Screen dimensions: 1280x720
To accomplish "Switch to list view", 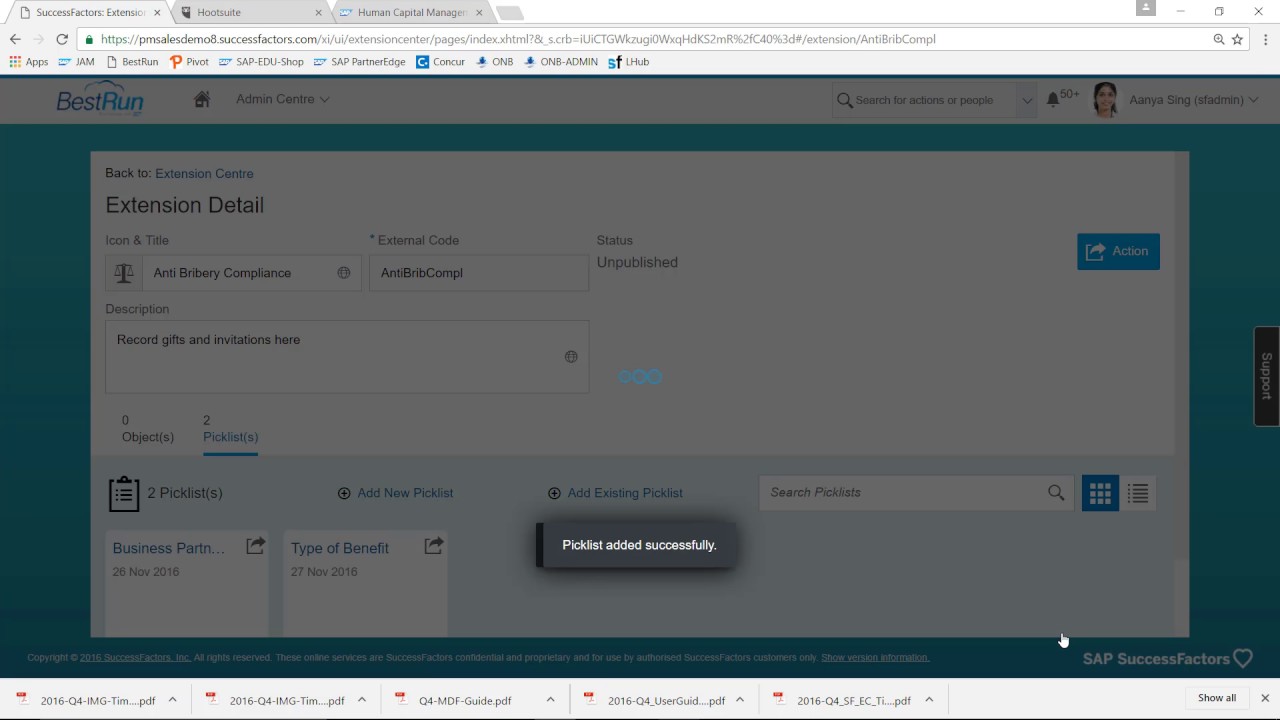I will (1138, 493).
